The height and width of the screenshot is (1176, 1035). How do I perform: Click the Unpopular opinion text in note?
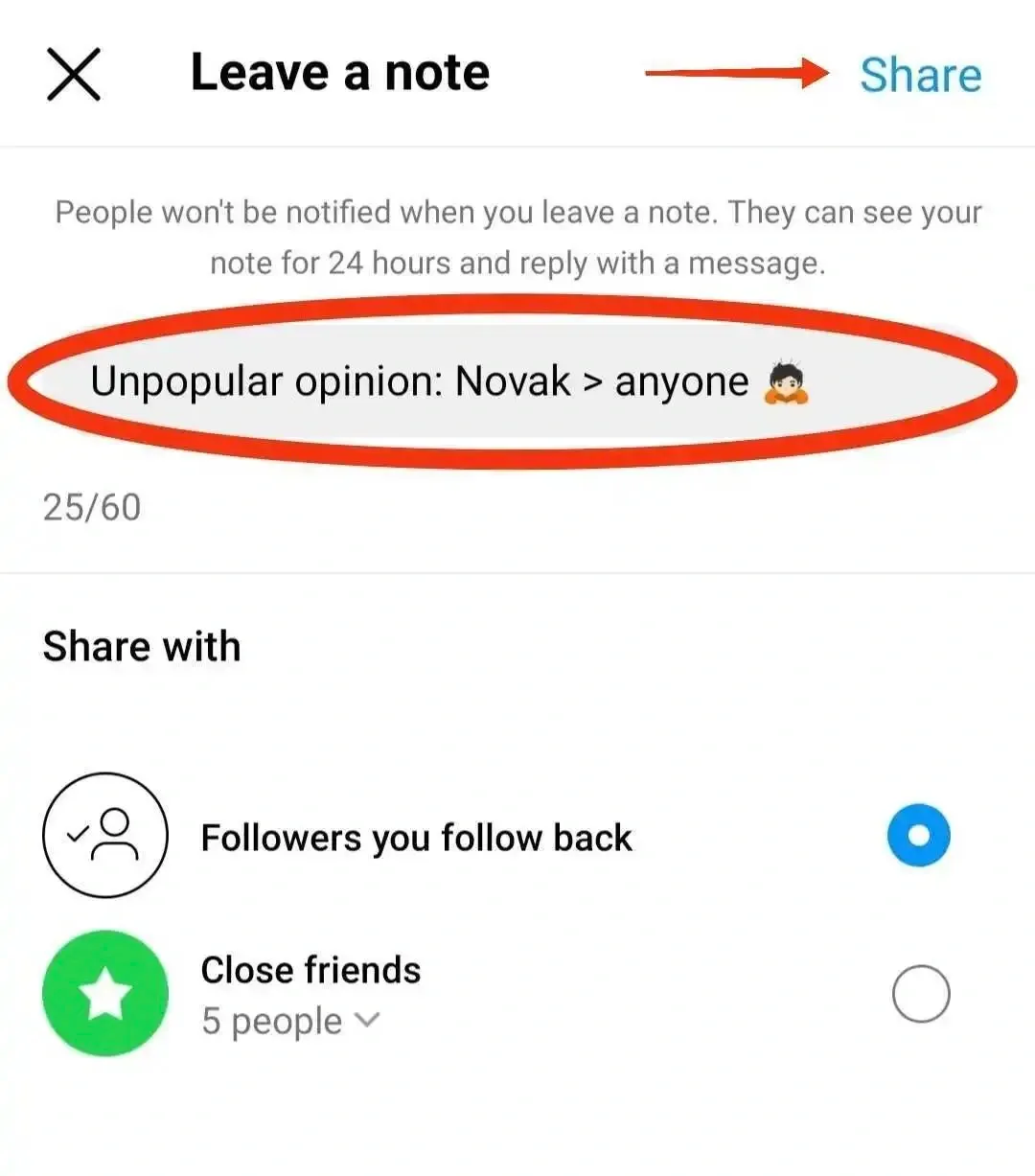(266, 382)
